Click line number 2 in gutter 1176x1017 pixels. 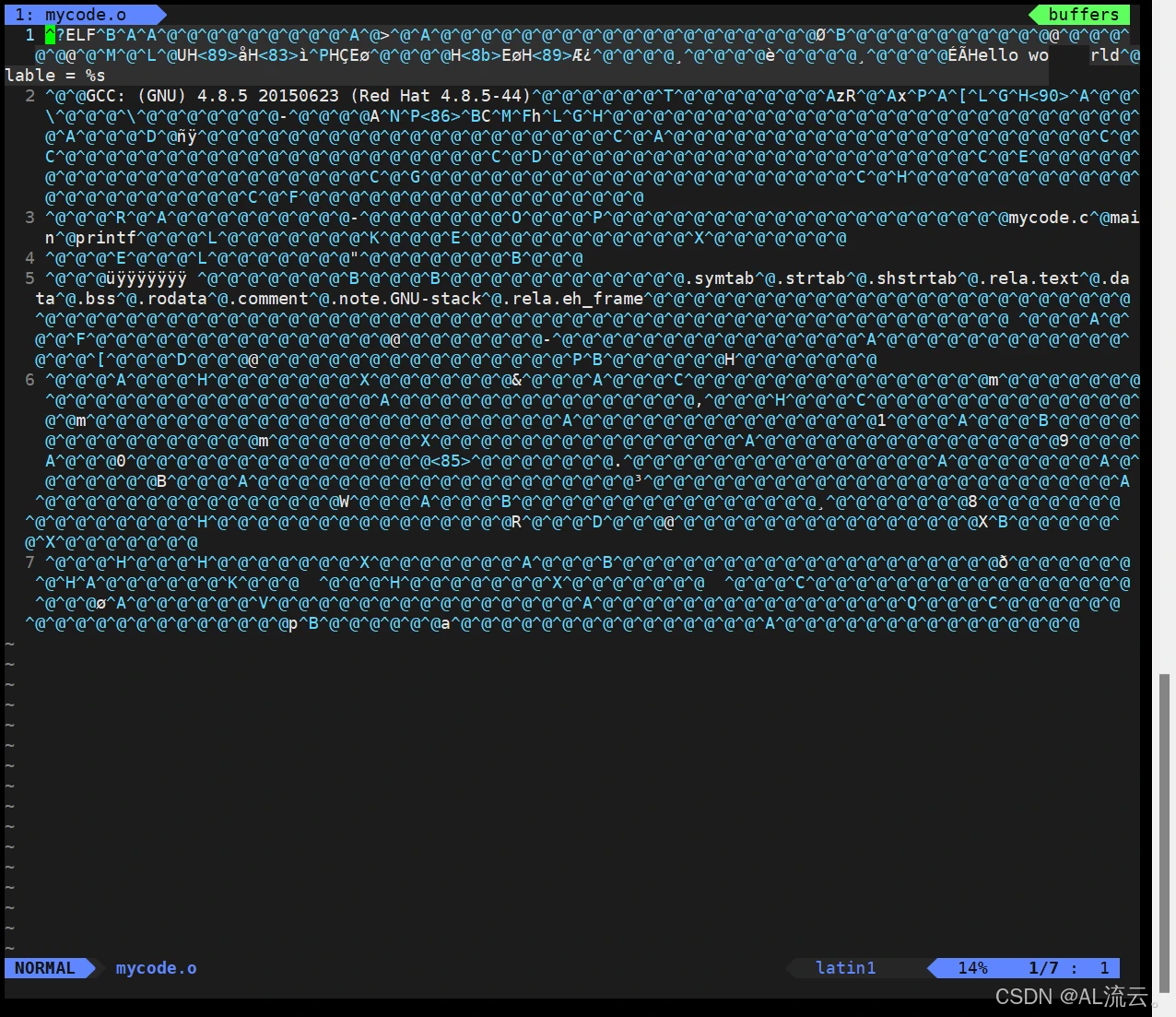[x=29, y=96]
